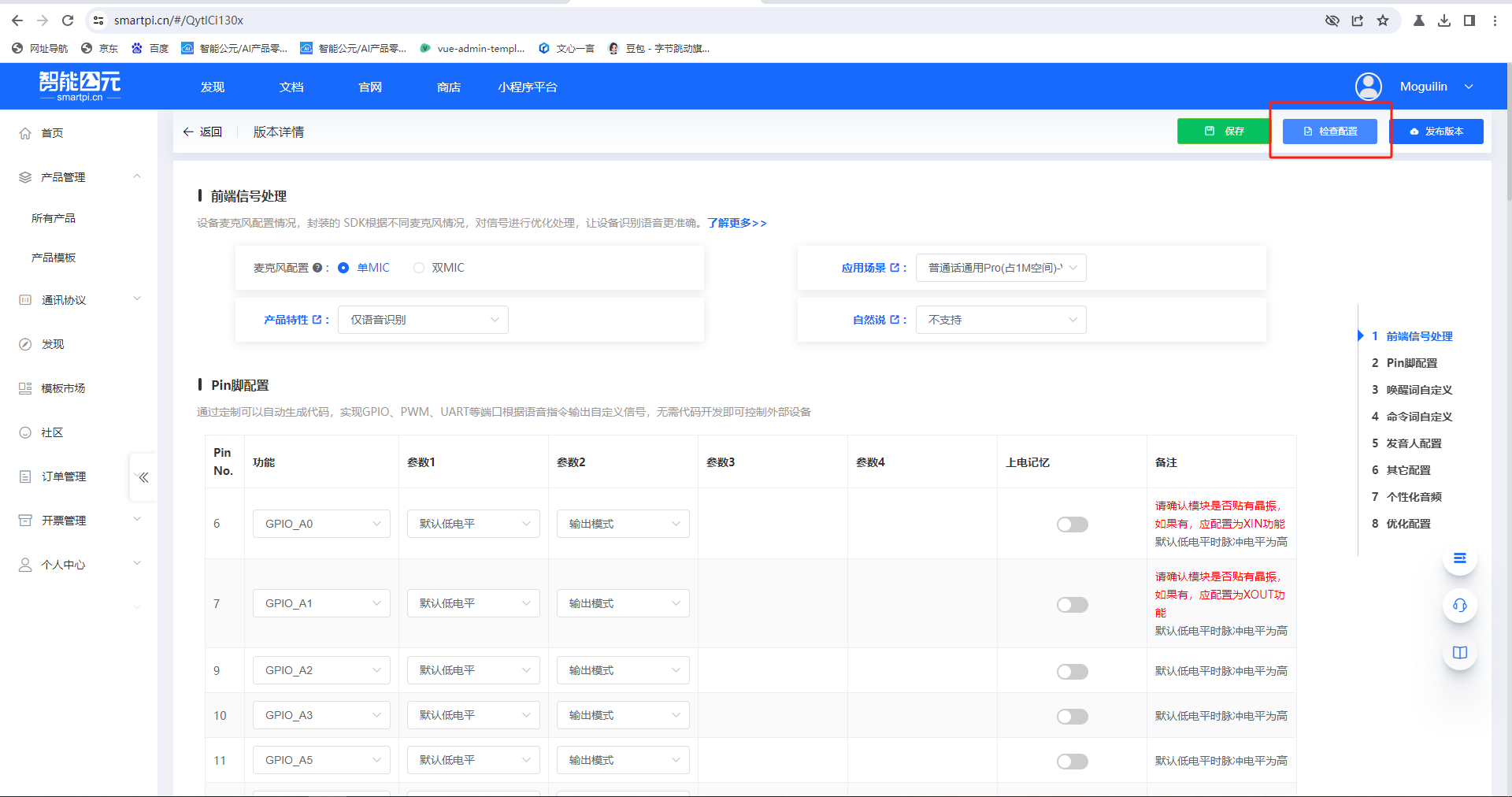The width and height of the screenshot is (1512, 797).
Task: Select the 首页 home icon in sidebar
Action: pos(25,133)
